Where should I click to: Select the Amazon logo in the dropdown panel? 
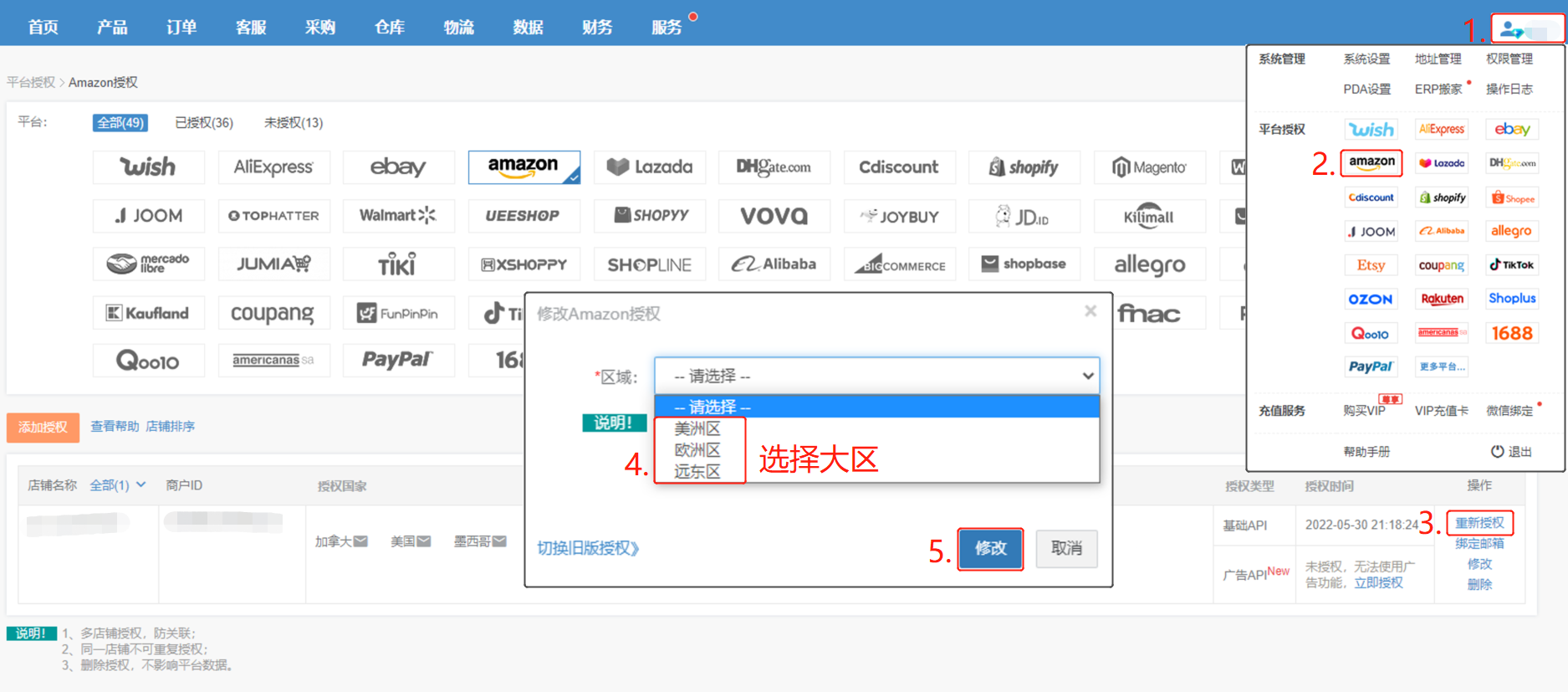tap(1371, 162)
